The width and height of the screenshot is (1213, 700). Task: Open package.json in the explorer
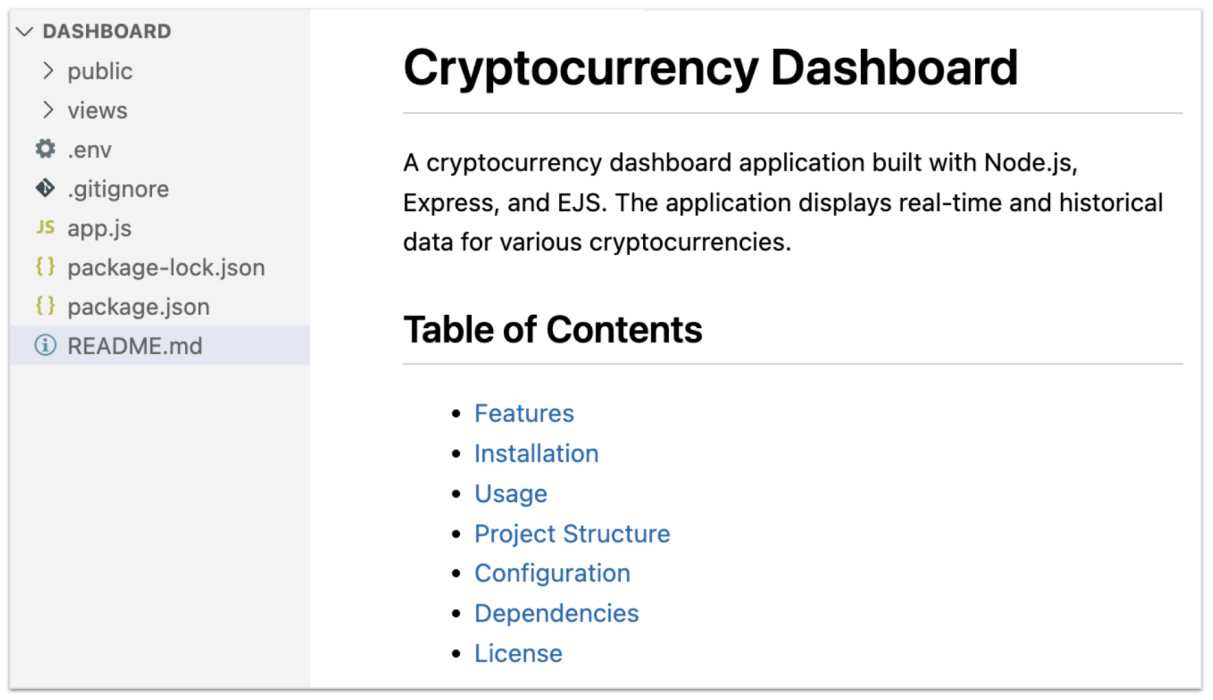tap(138, 307)
